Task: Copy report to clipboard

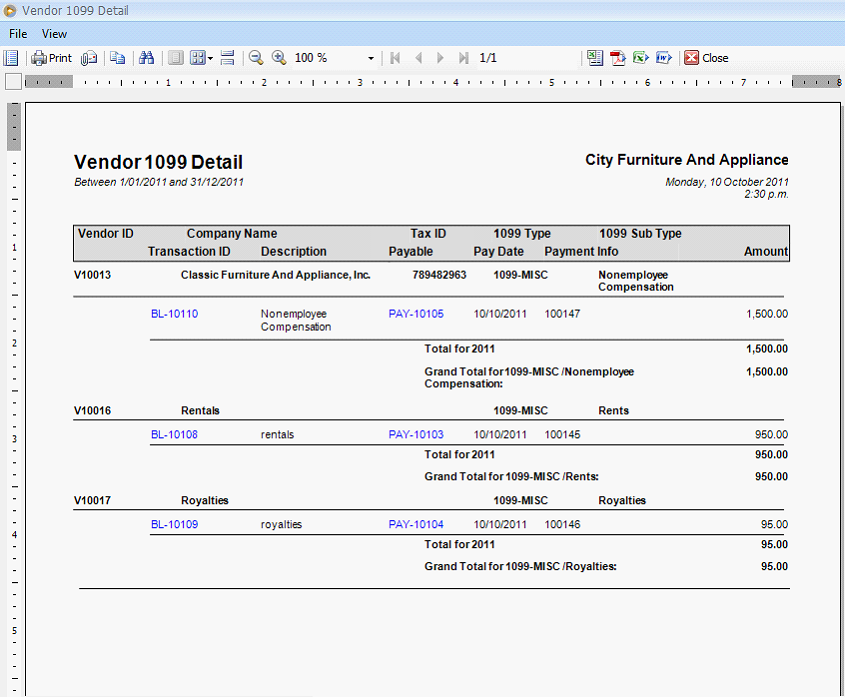Action: (118, 58)
